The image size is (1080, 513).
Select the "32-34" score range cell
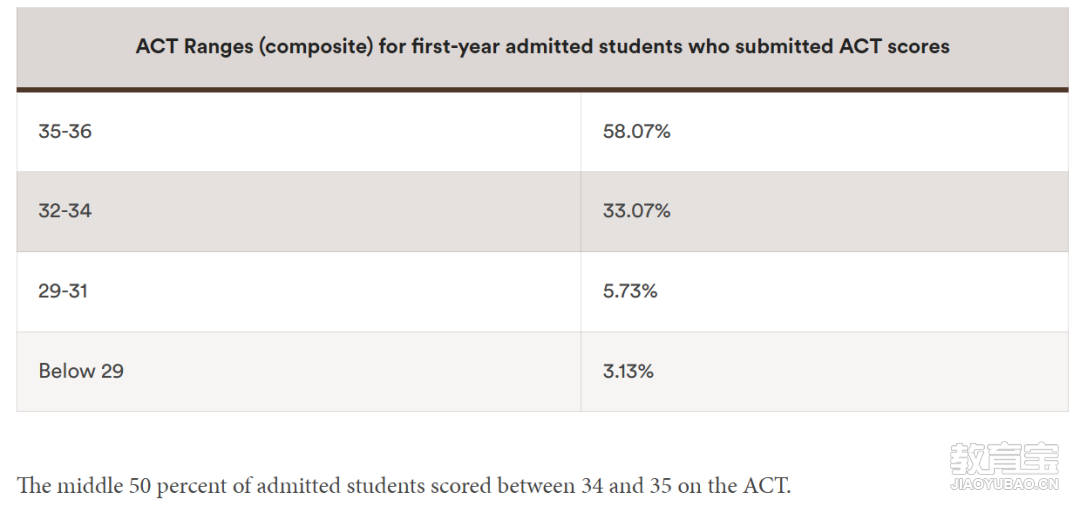tap(65, 211)
